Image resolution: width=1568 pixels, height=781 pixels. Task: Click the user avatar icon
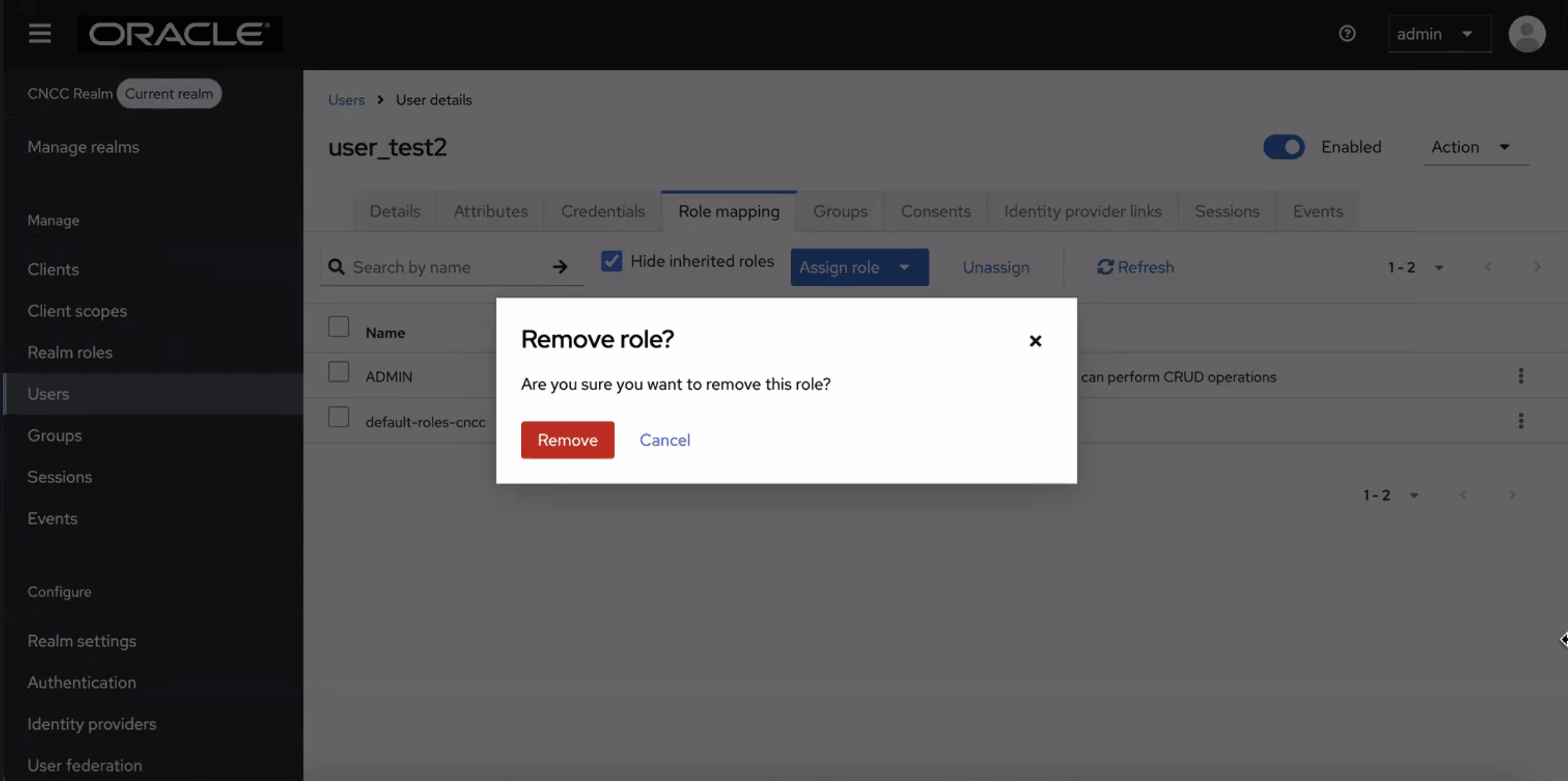[1526, 33]
